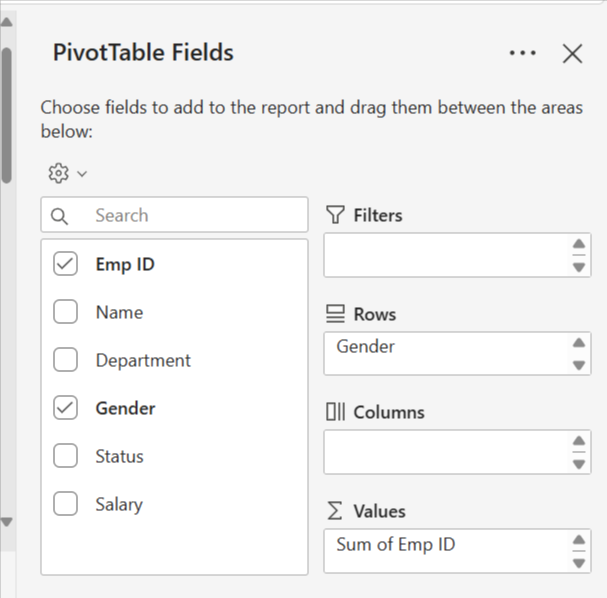Click the Rows area icon
Screen dimensions: 607x598
335,314
